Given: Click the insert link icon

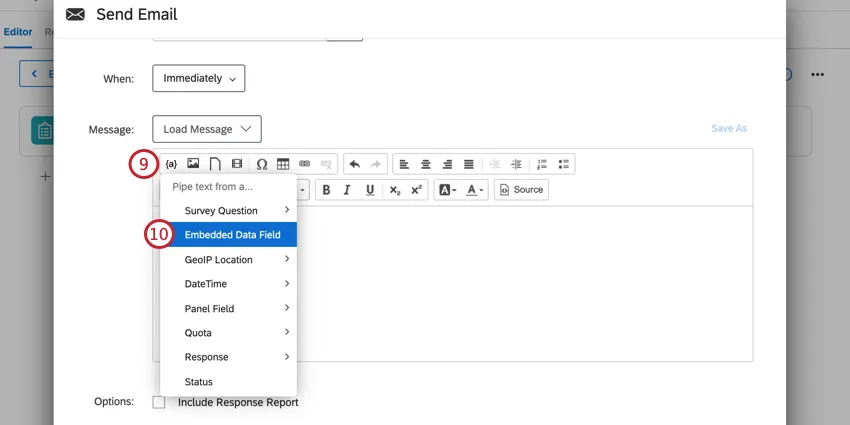Looking at the screenshot, I should [305, 164].
